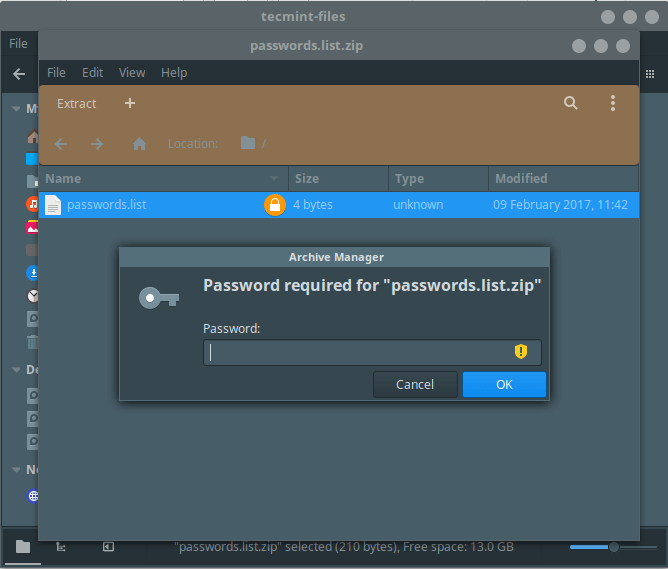Show places view in status bar
This screenshot has width=668, height=569.
(x=23, y=546)
